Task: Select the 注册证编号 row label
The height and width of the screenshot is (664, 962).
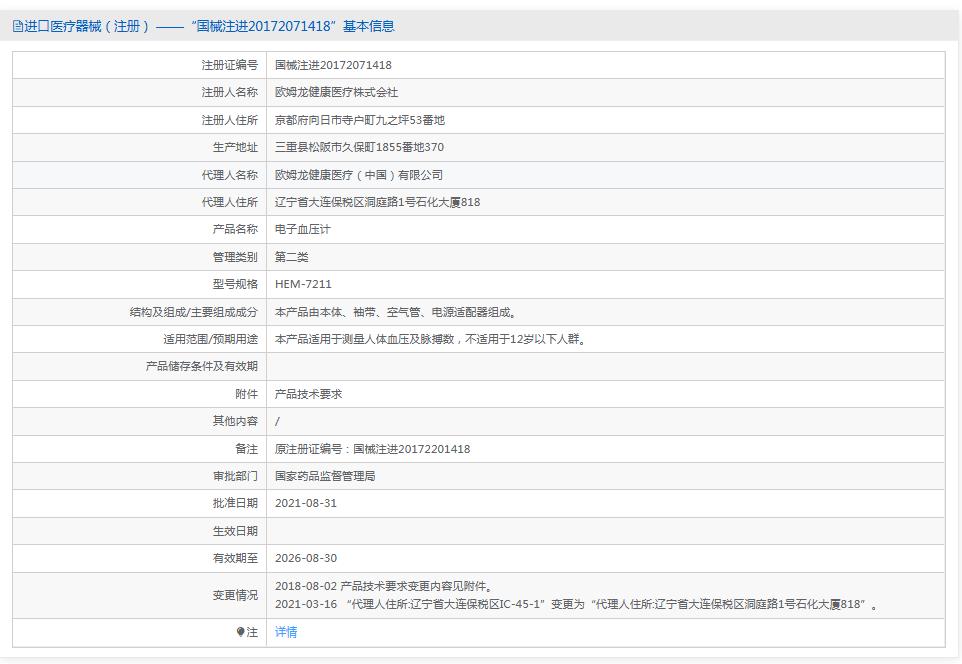Action: [225, 65]
